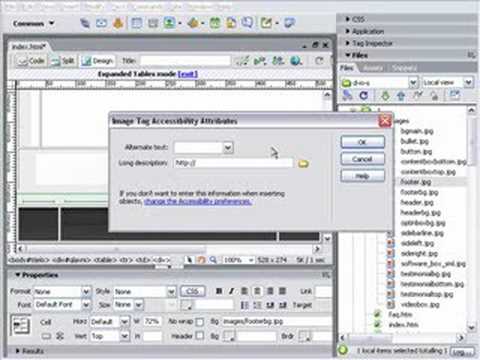480x360 pixels.
Task: Click the Check In lock icon
Action: pos(434,96)
